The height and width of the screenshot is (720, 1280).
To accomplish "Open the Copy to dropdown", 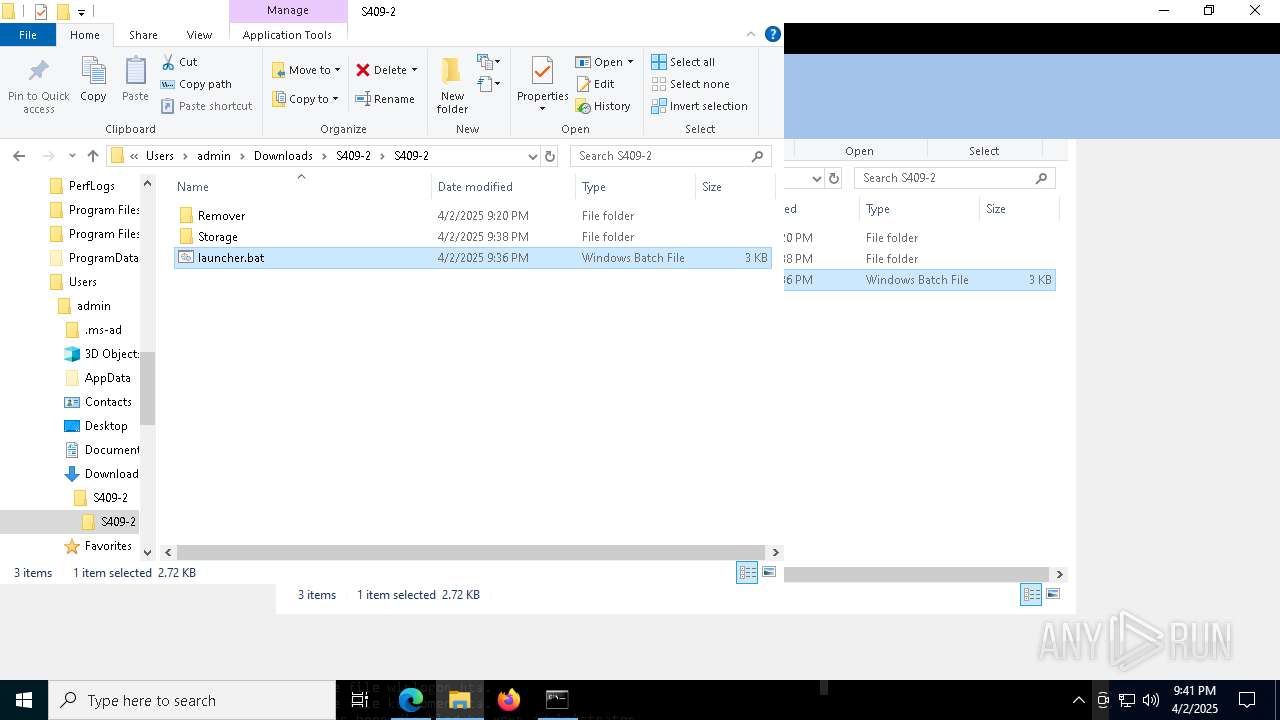I will pos(306,99).
